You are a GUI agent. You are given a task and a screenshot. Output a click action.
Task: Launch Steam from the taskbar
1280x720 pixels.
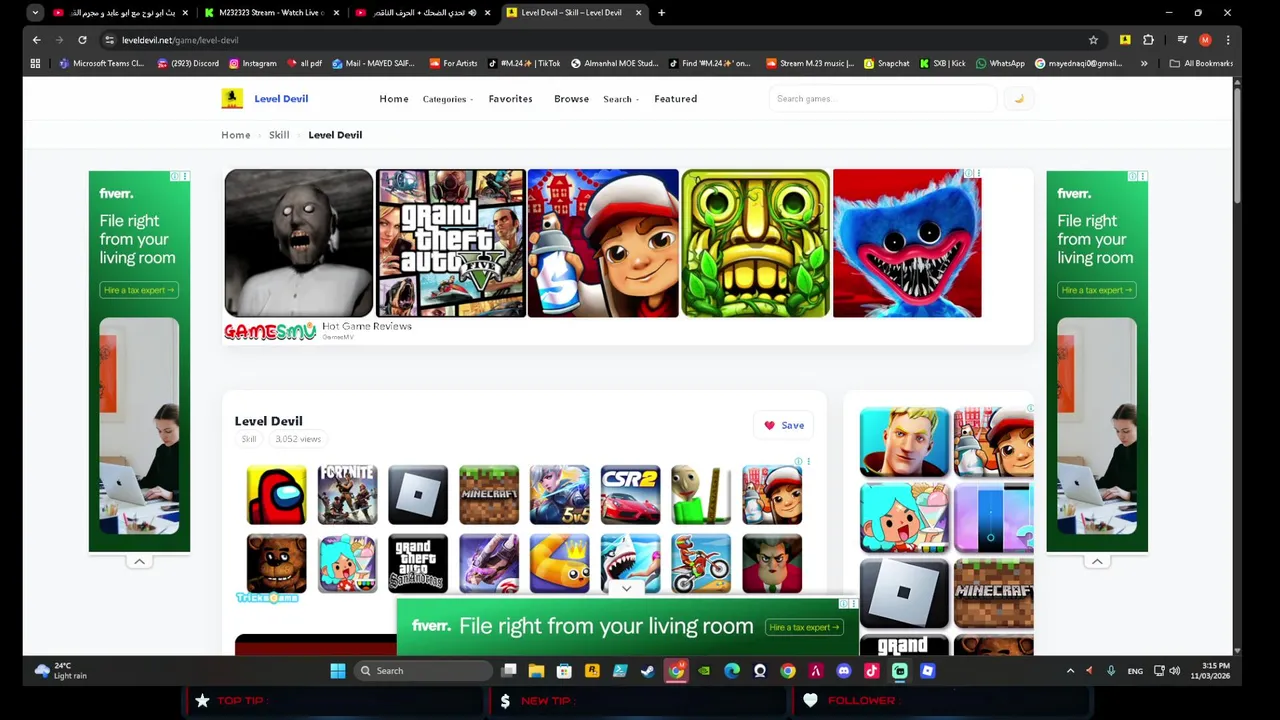(x=648, y=671)
